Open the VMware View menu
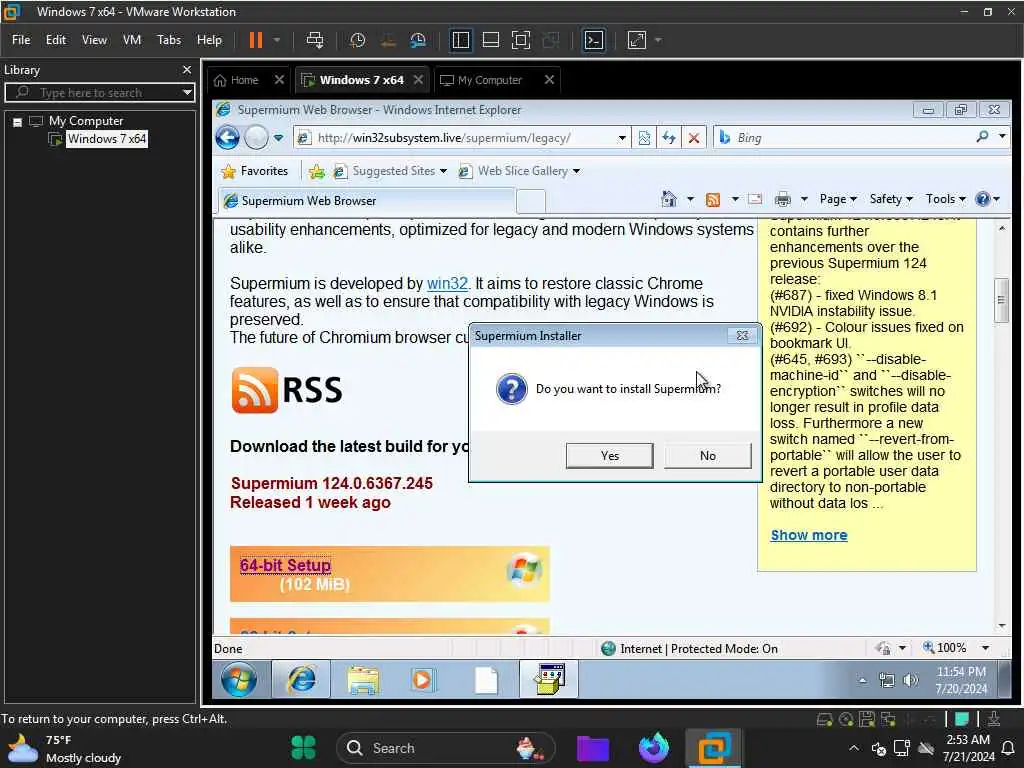Image resolution: width=1024 pixels, height=768 pixels. 94,40
